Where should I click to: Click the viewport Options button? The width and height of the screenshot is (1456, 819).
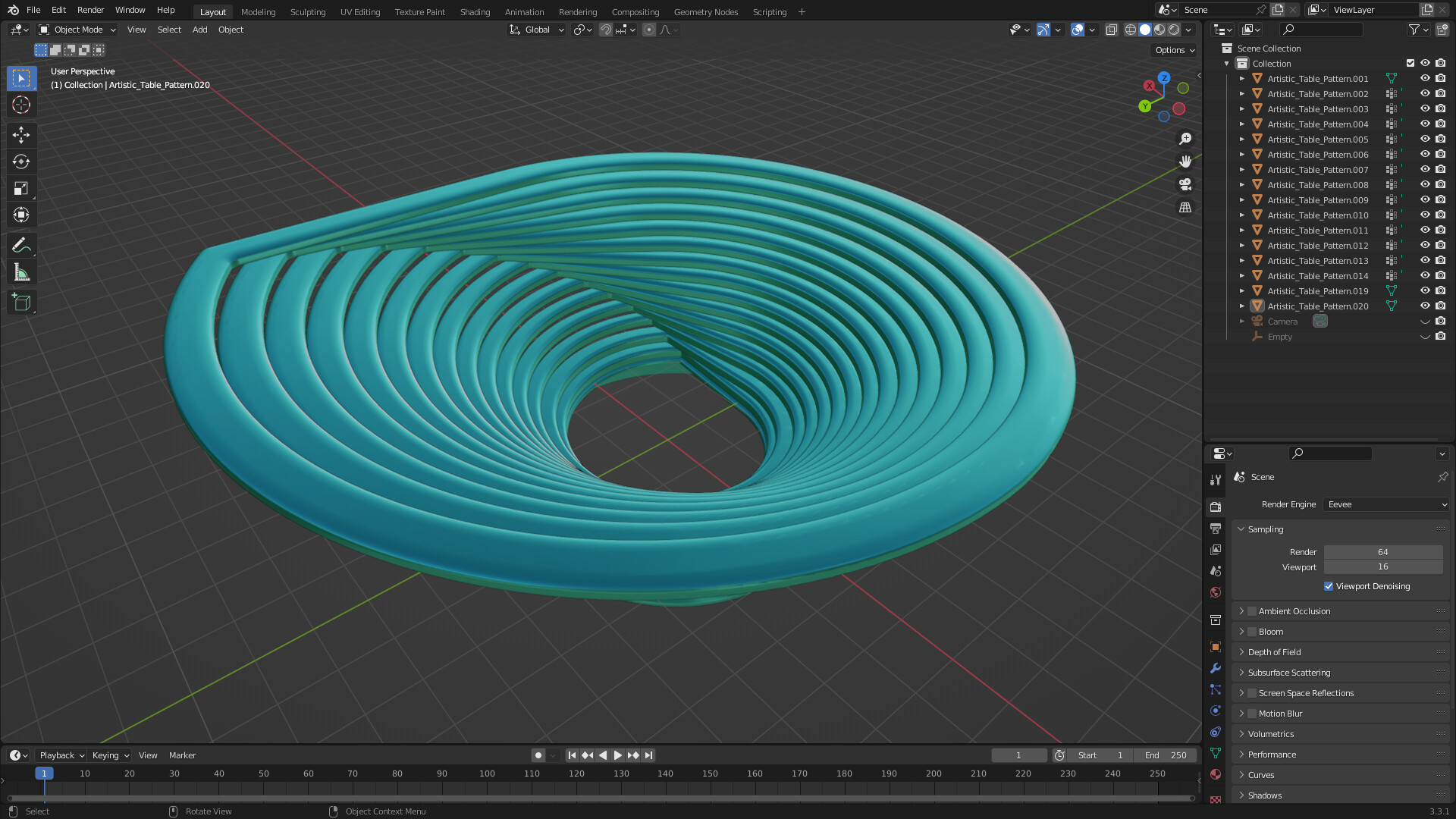coord(1174,50)
